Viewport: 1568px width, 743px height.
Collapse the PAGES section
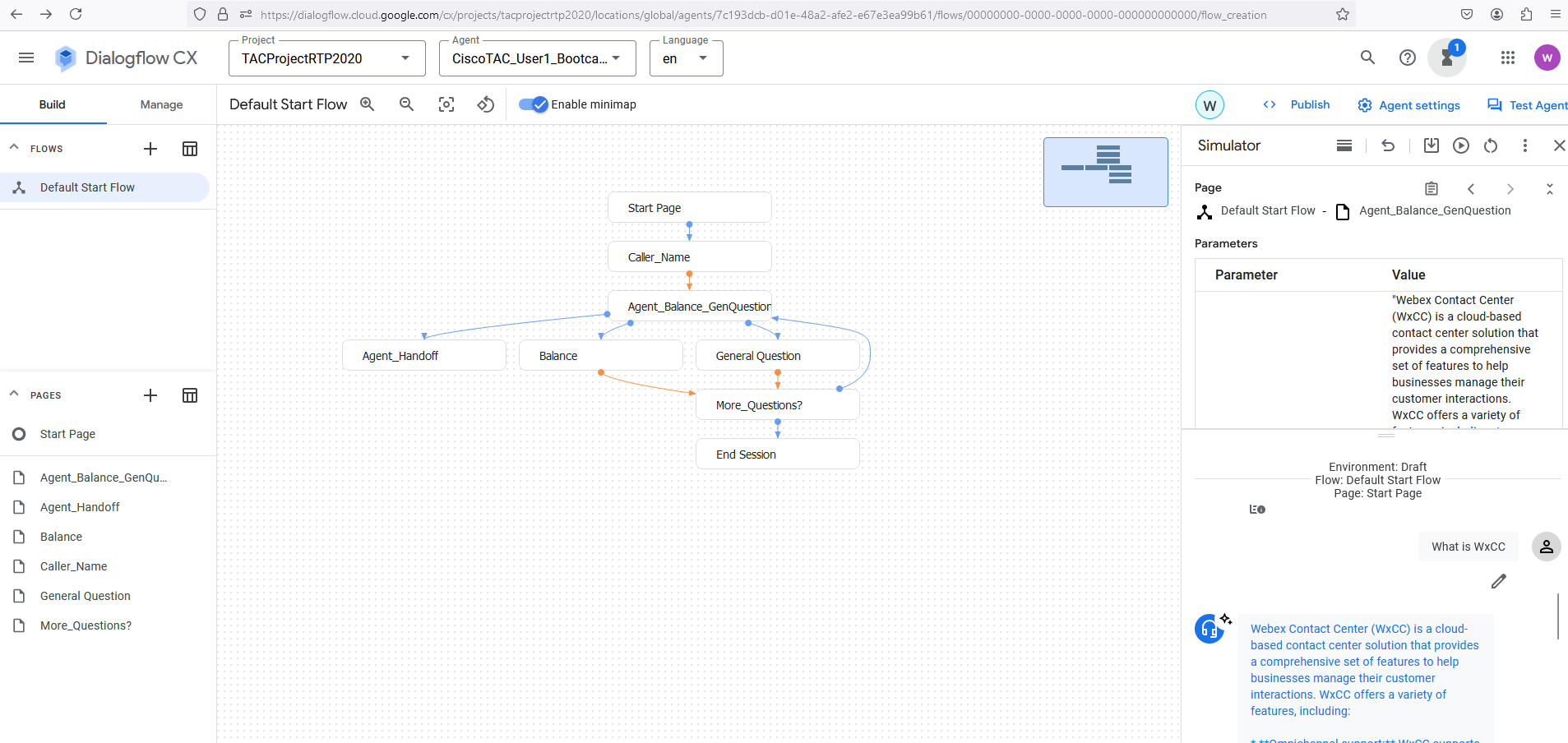point(14,394)
